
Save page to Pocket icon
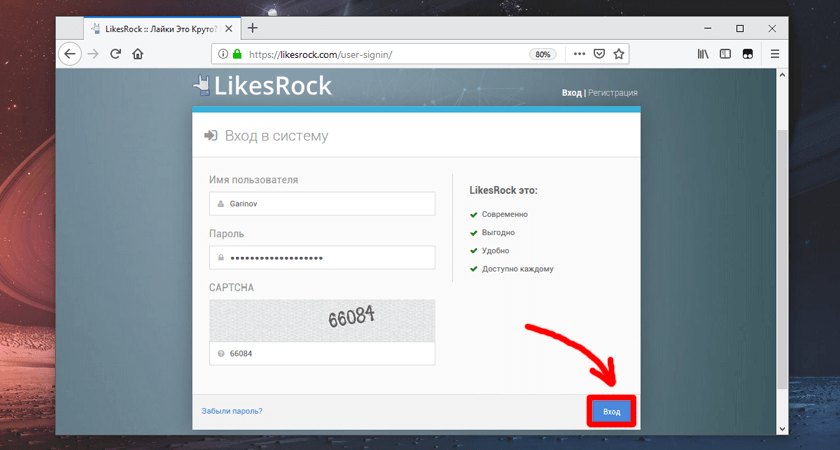coord(599,54)
